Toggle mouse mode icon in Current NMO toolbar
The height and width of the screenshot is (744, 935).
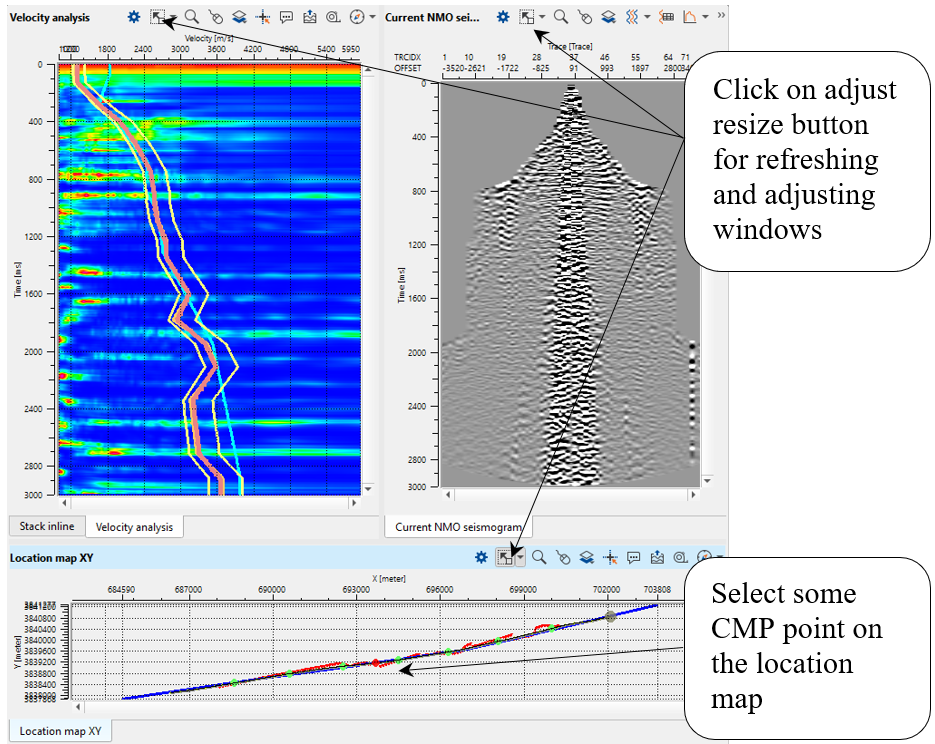pos(585,17)
